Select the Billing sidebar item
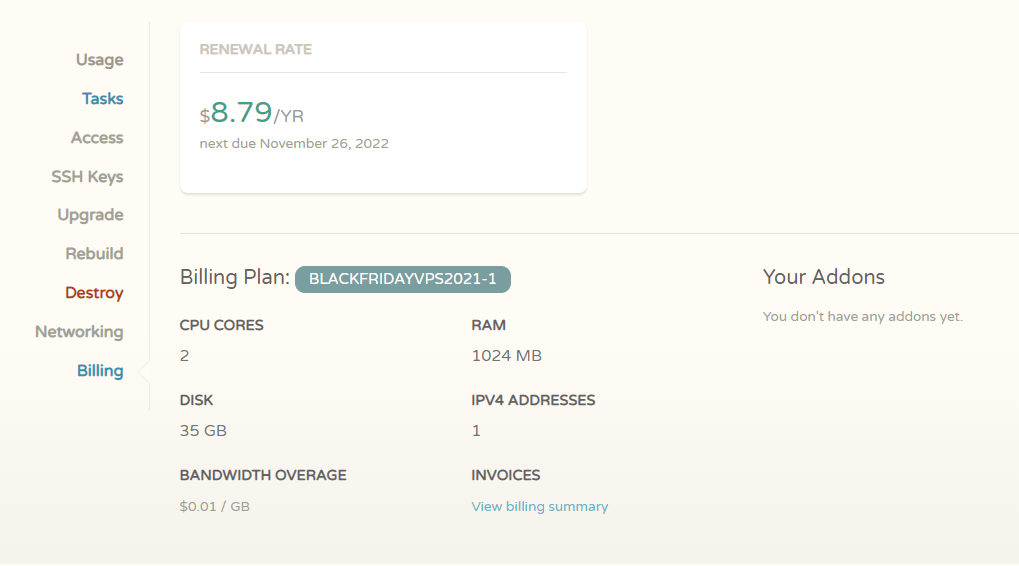 [x=100, y=371]
